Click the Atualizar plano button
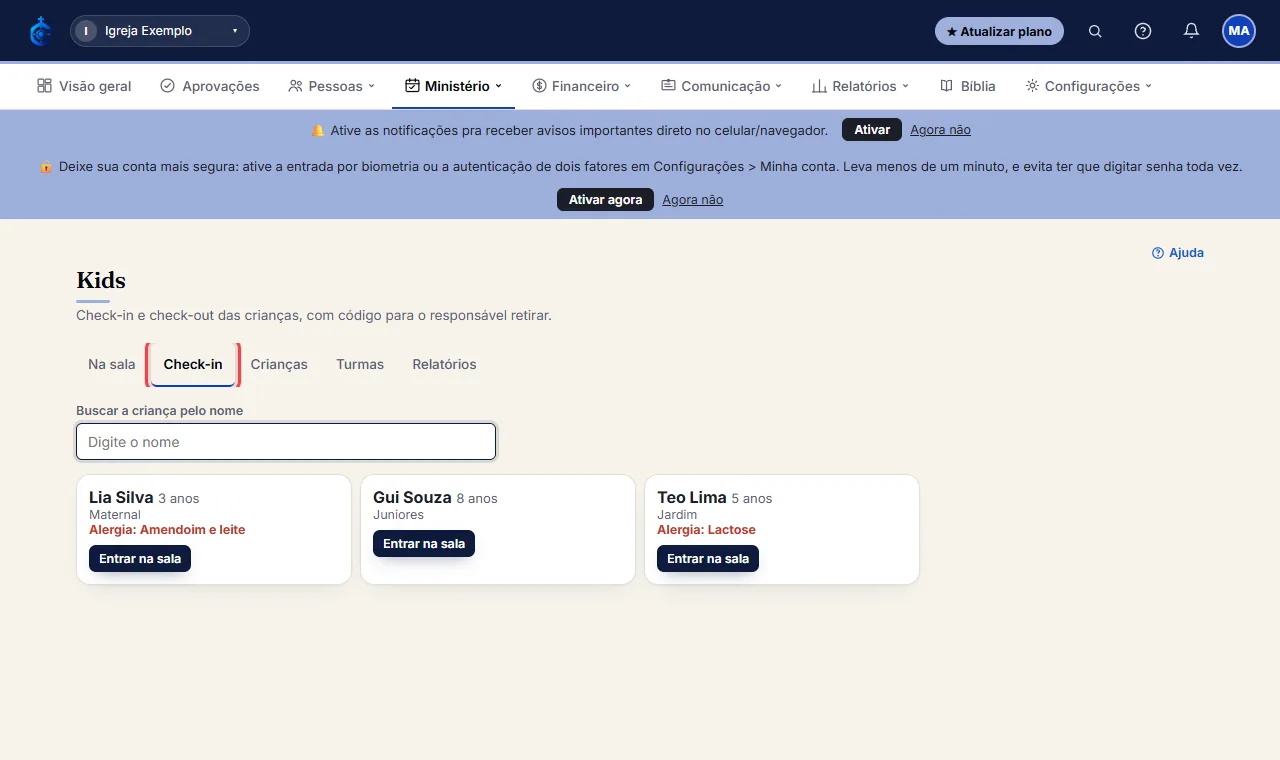 999,31
